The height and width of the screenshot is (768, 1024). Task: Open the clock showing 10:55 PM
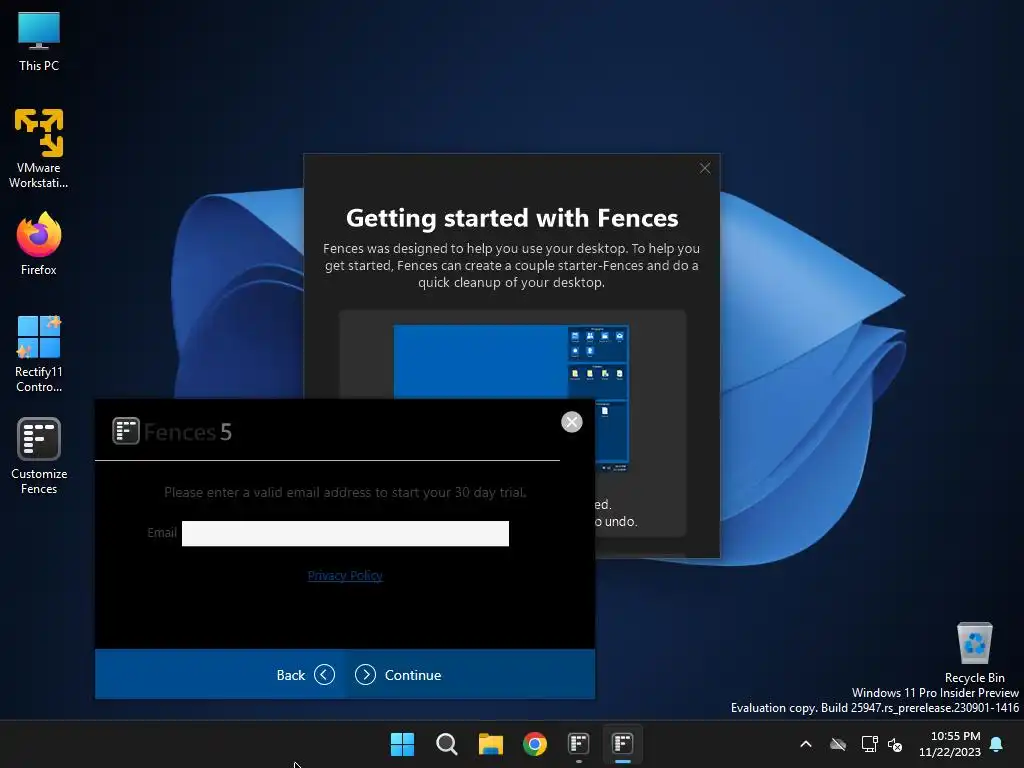[950, 744]
